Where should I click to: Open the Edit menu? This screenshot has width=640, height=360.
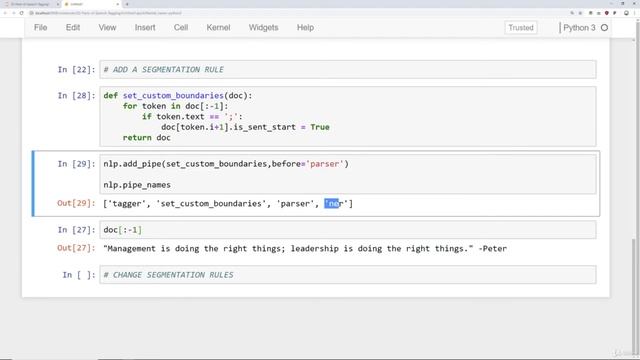coord(73,27)
